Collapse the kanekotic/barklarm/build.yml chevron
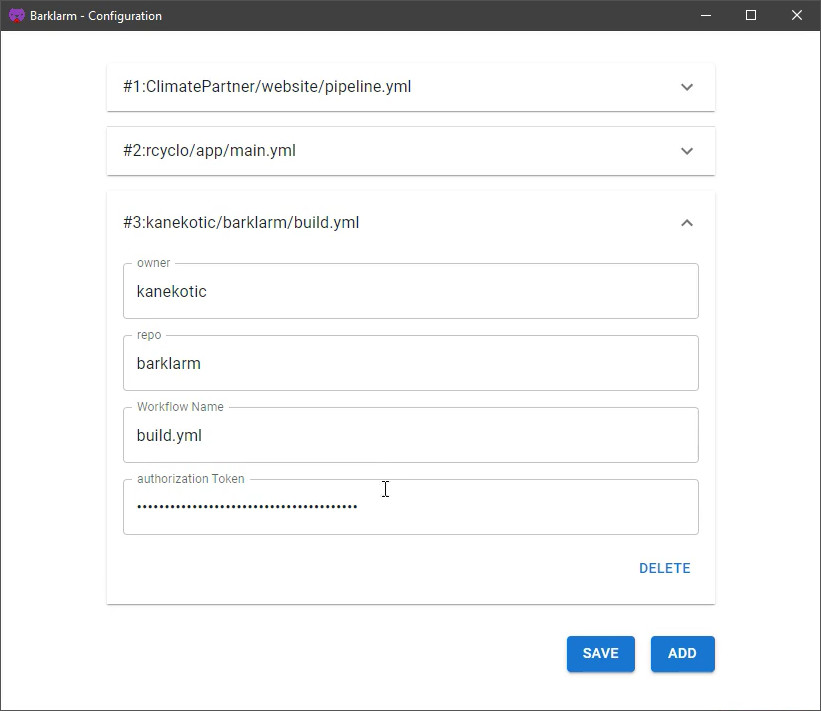 (687, 223)
